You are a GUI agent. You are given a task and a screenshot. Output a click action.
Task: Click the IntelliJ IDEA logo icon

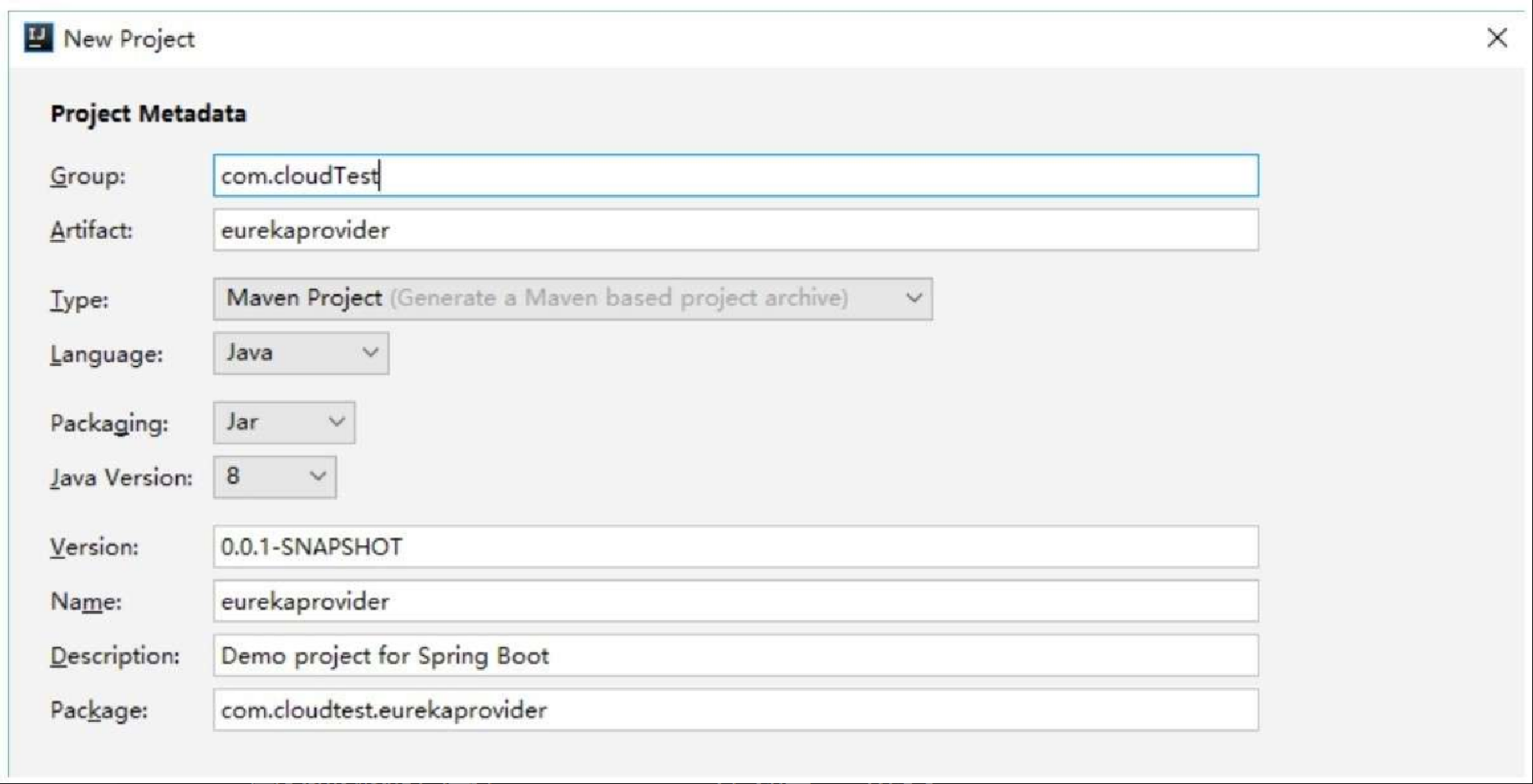pyautogui.click(x=38, y=37)
